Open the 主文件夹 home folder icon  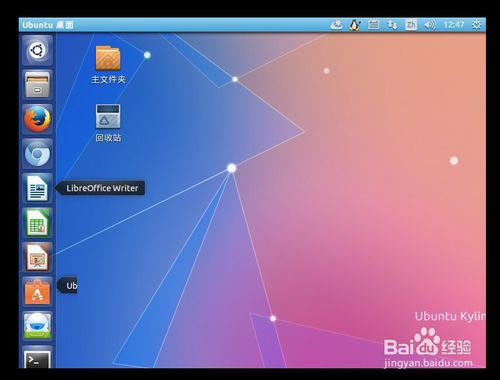pos(108,58)
